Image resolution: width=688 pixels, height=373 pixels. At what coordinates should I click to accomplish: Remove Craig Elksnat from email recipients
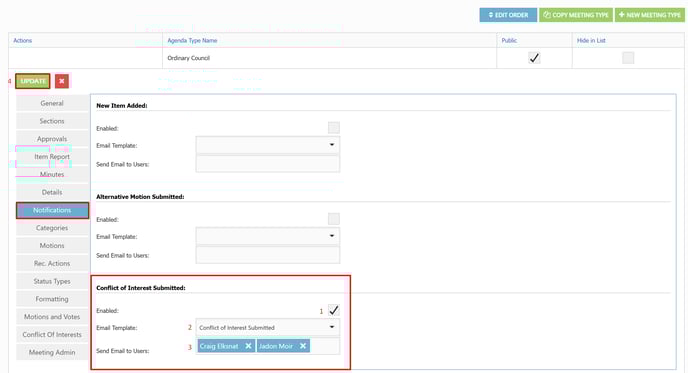[x=248, y=346]
